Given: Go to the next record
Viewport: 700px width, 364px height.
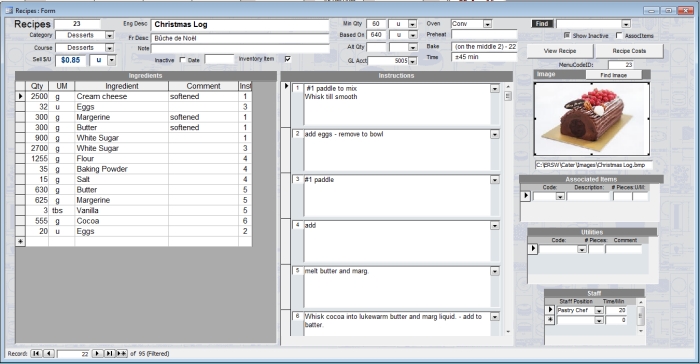Looking at the screenshot, I should pyautogui.click(x=97, y=353).
